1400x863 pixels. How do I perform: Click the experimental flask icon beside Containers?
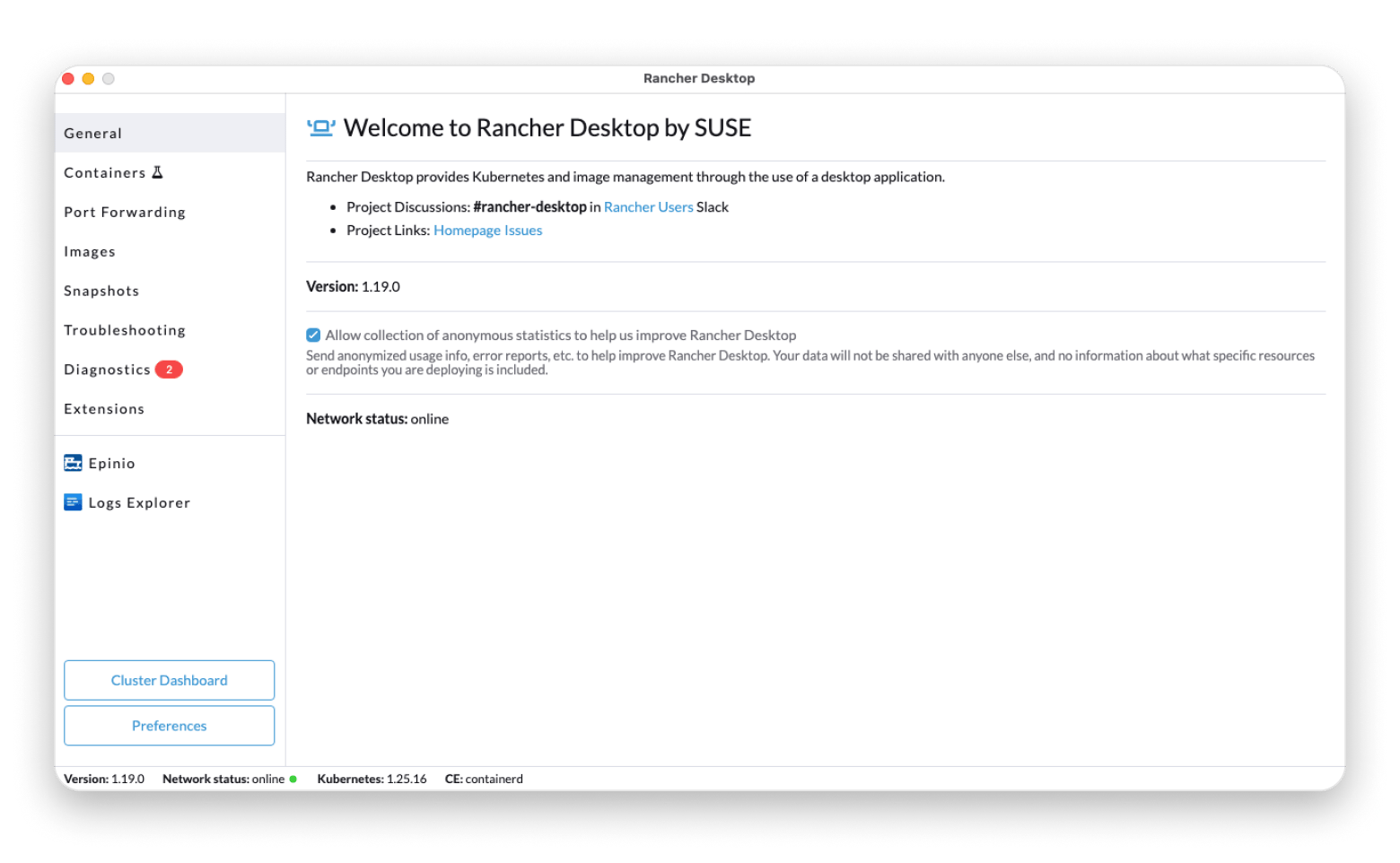tap(158, 172)
